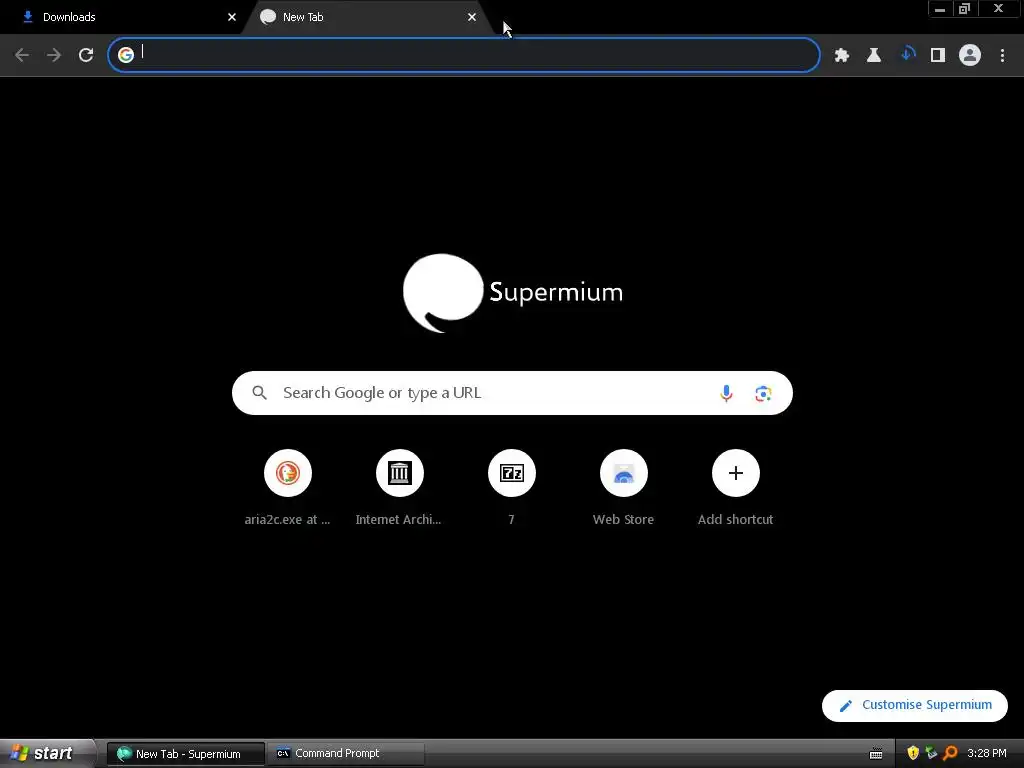Focus the Search Google or type a URL box

pos(512,393)
